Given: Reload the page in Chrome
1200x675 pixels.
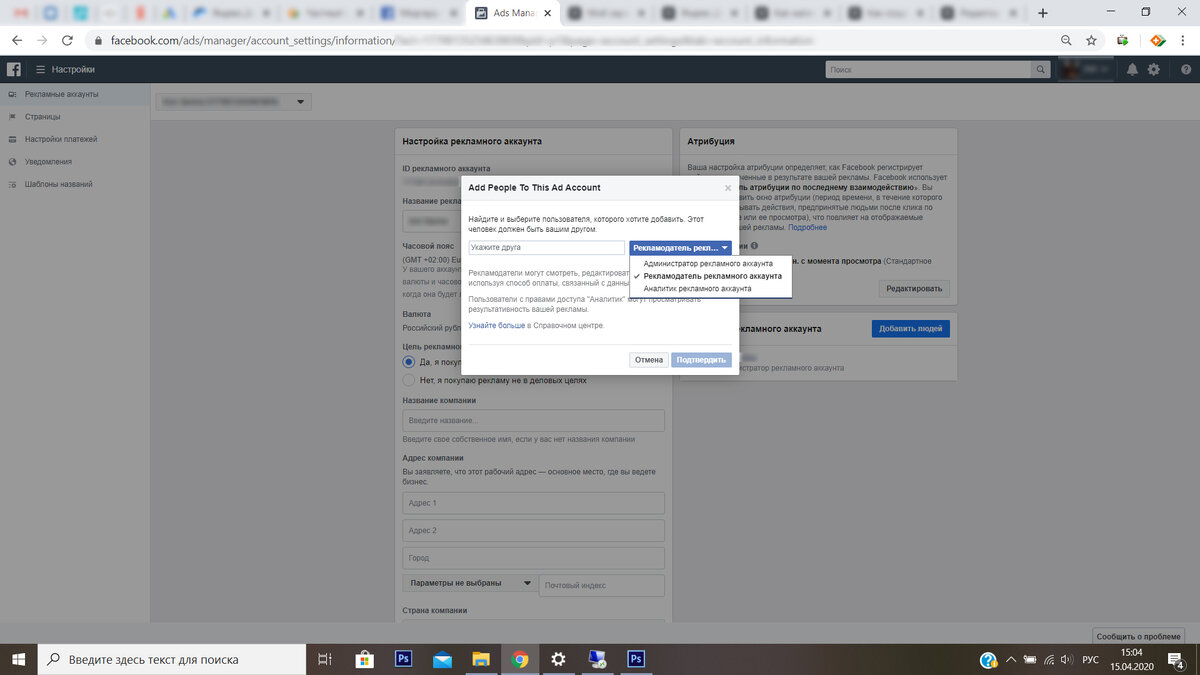Looking at the screenshot, I should tap(67, 40).
